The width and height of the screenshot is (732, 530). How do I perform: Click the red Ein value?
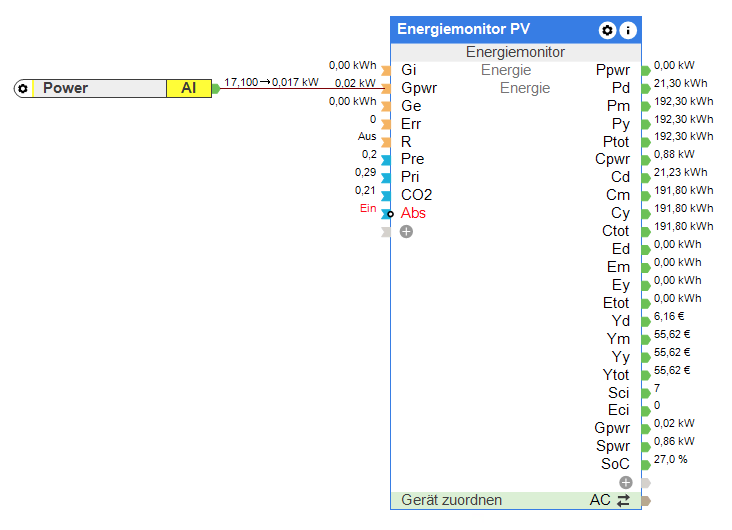[x=368, y=208]
